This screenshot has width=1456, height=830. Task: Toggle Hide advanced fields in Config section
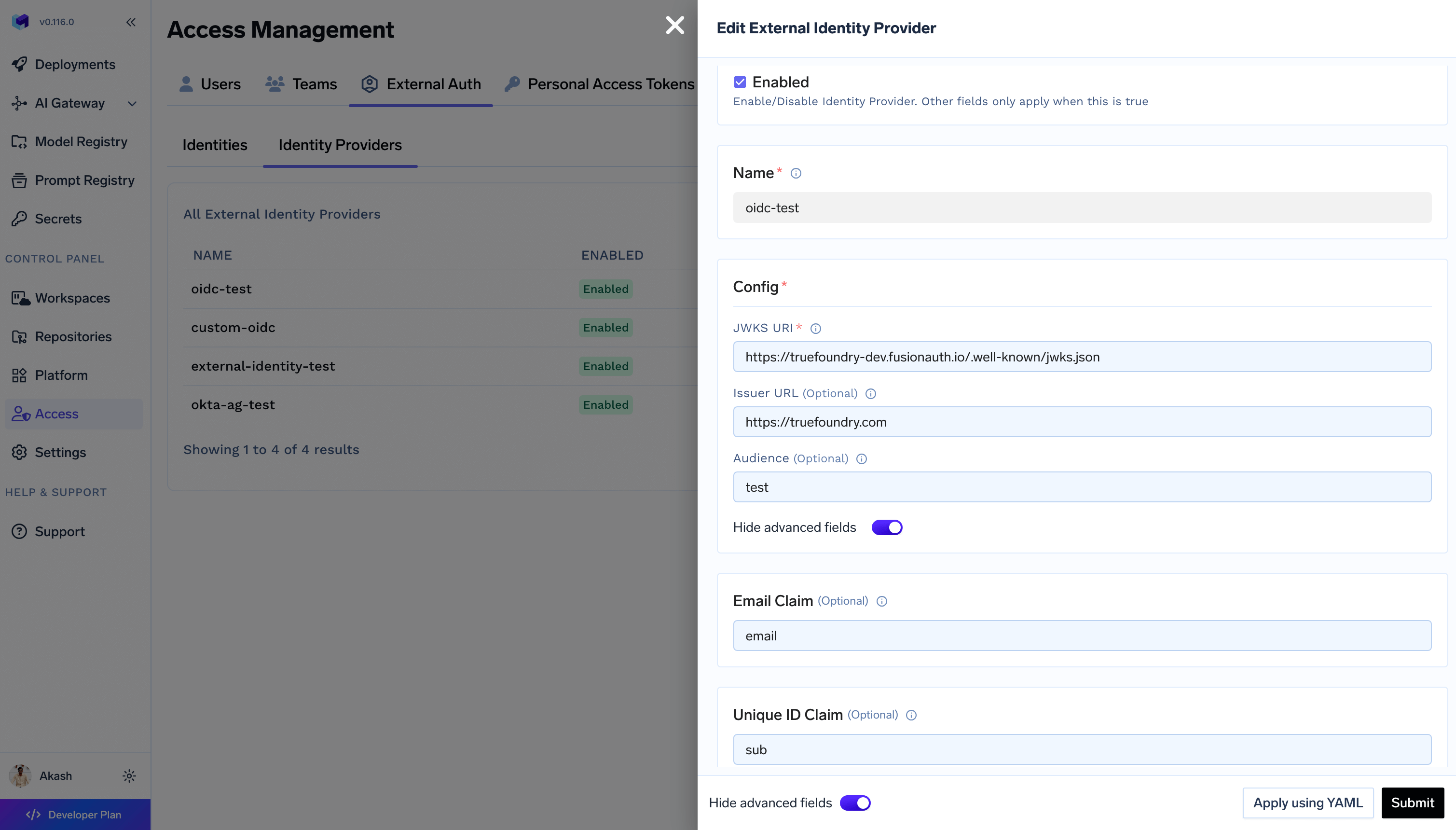pyautogui.click(x=886, y=527)
